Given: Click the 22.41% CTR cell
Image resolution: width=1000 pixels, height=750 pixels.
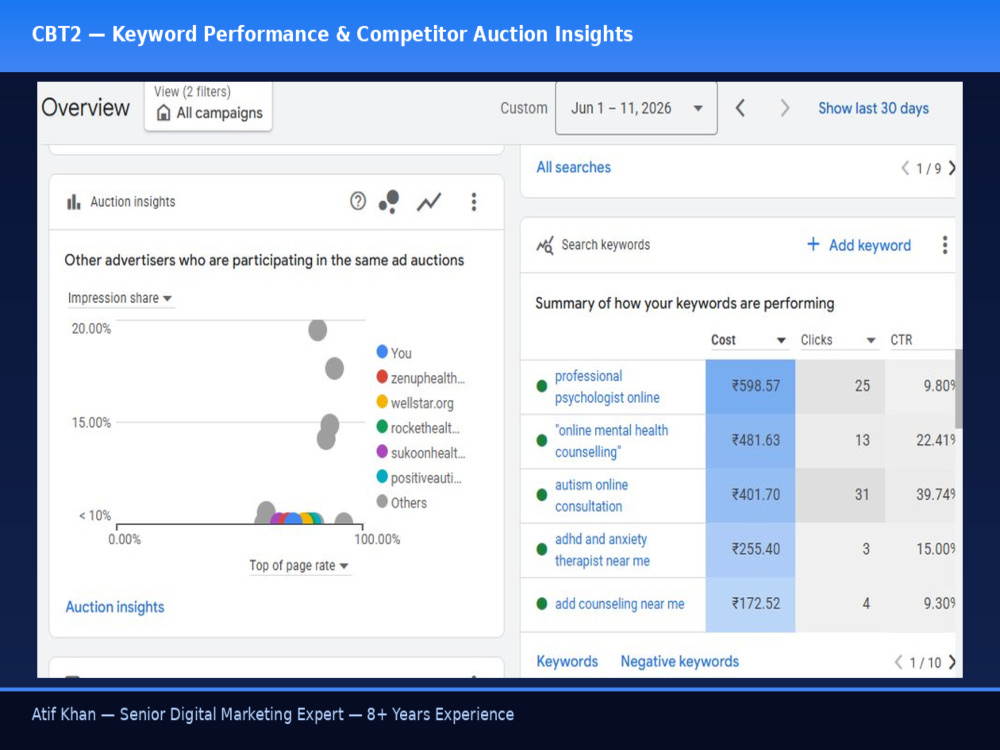Looking at the screenshot, I should 920,441.
